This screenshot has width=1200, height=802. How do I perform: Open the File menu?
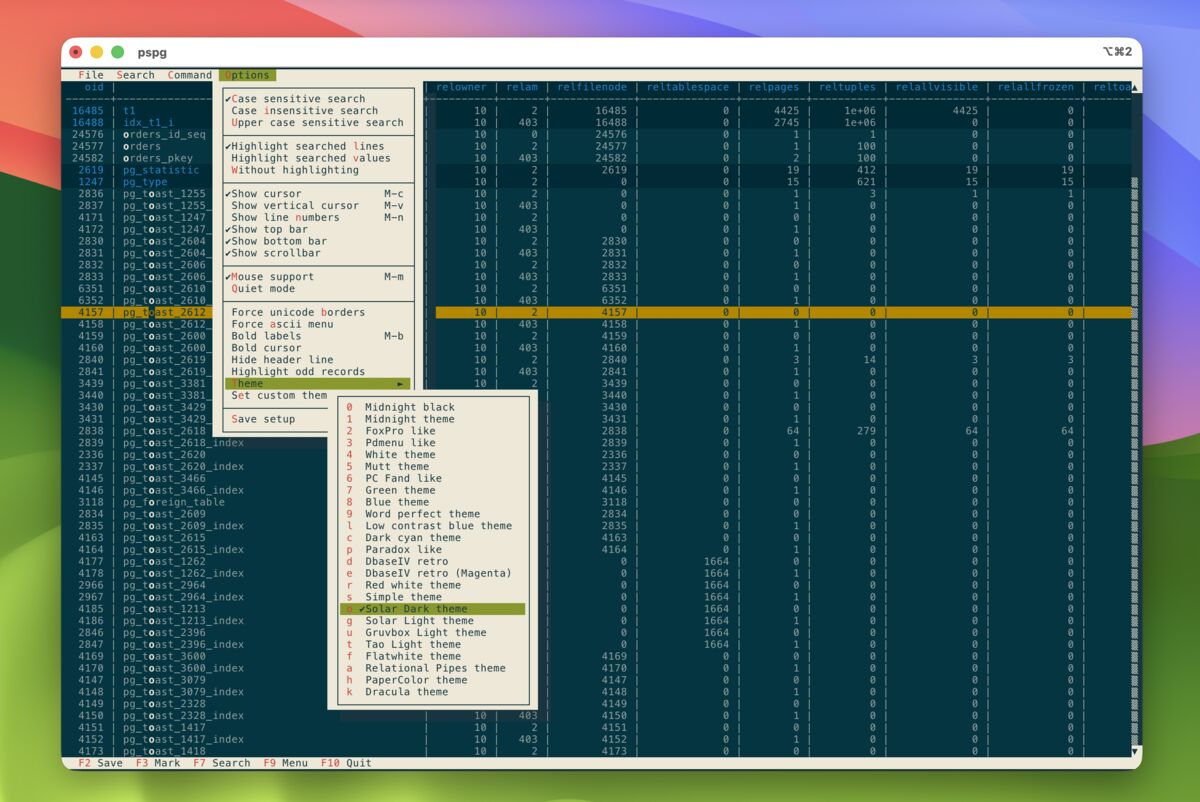90,75
